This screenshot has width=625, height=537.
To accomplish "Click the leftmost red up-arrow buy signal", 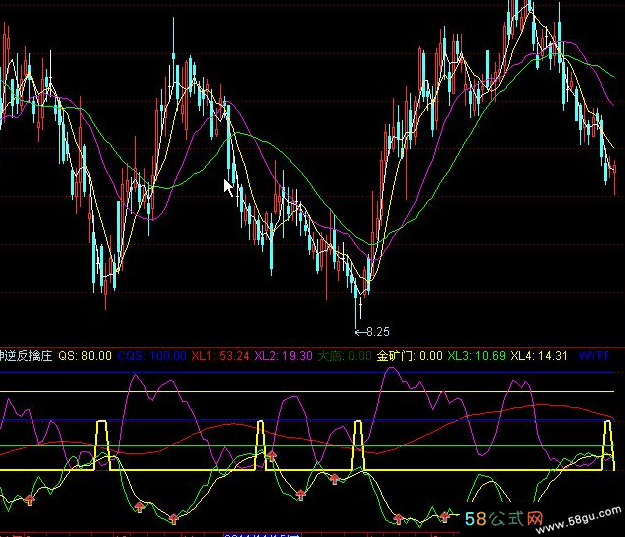I will [x=29, y=498].
